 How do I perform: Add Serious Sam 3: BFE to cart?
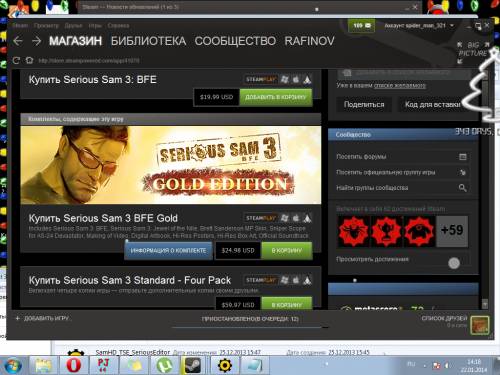pos(276,97)
